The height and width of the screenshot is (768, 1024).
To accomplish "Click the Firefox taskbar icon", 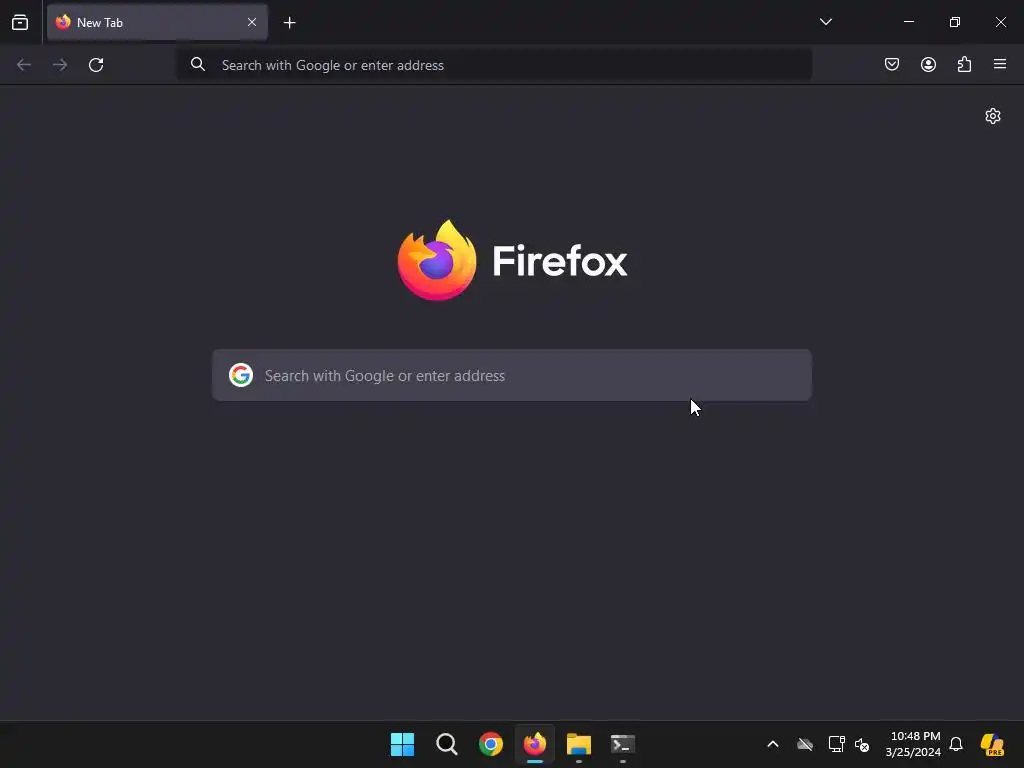I will pyautogui.click(x=535, y=744).
